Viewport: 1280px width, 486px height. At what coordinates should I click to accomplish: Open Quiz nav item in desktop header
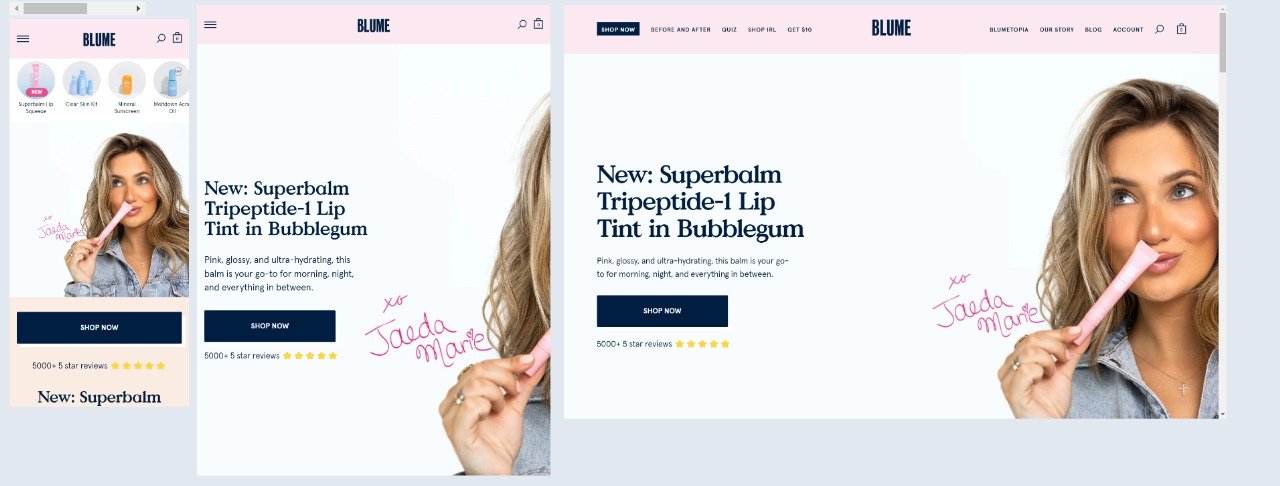[x=729, y=30]
